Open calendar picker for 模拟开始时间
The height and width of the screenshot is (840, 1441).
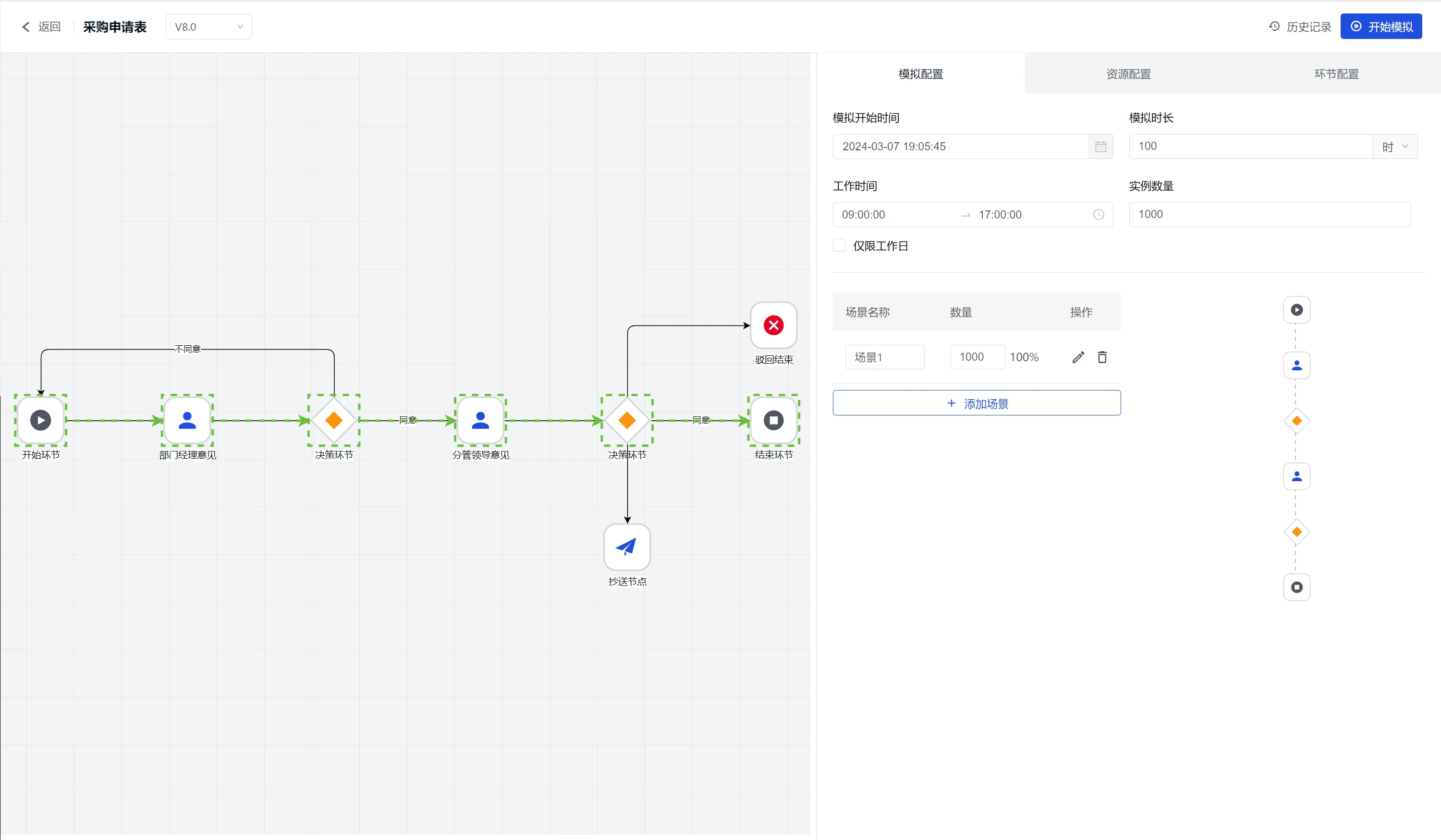[1101, 147]
